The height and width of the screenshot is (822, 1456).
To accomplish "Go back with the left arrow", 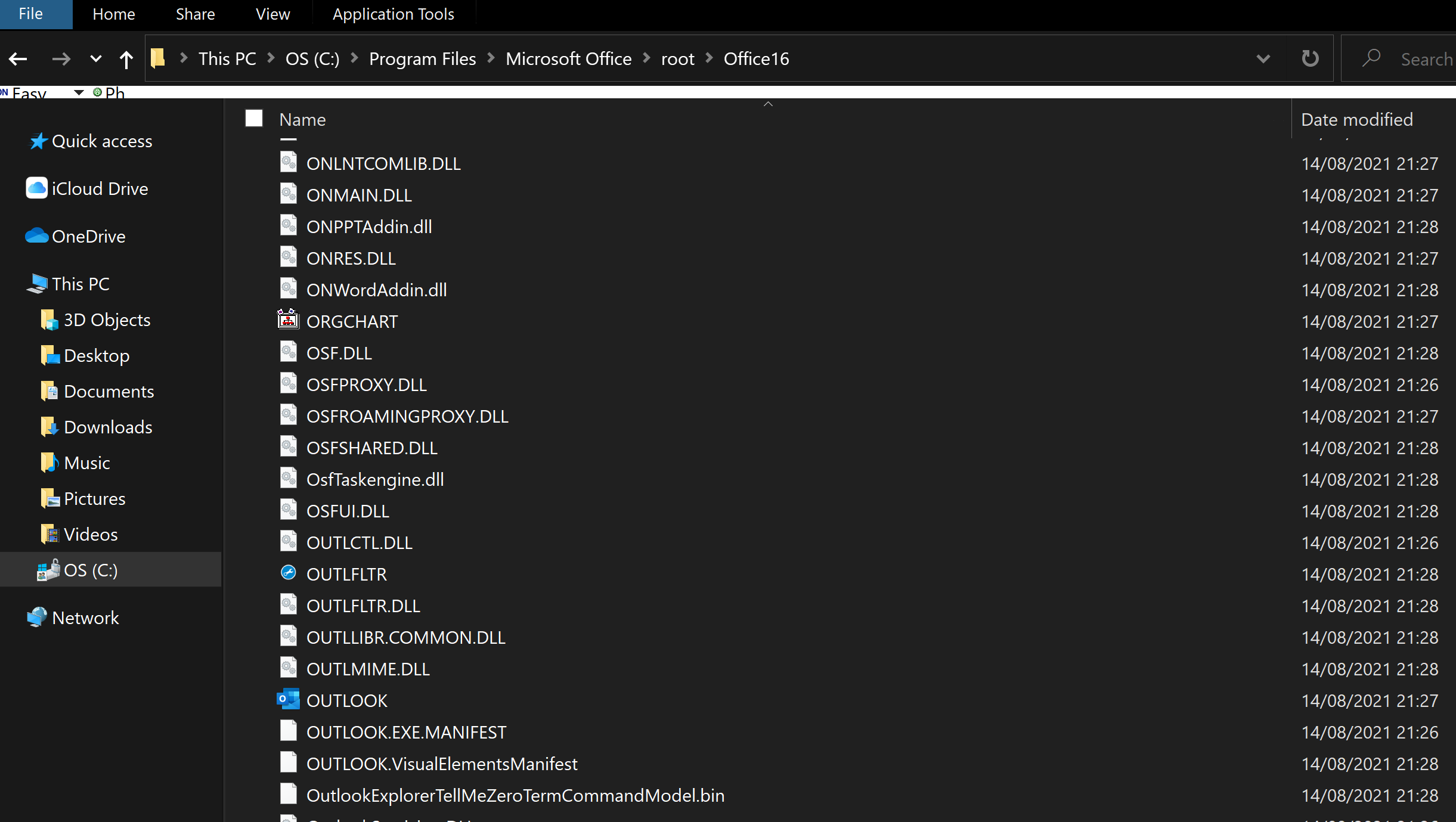I will [18, 59].
